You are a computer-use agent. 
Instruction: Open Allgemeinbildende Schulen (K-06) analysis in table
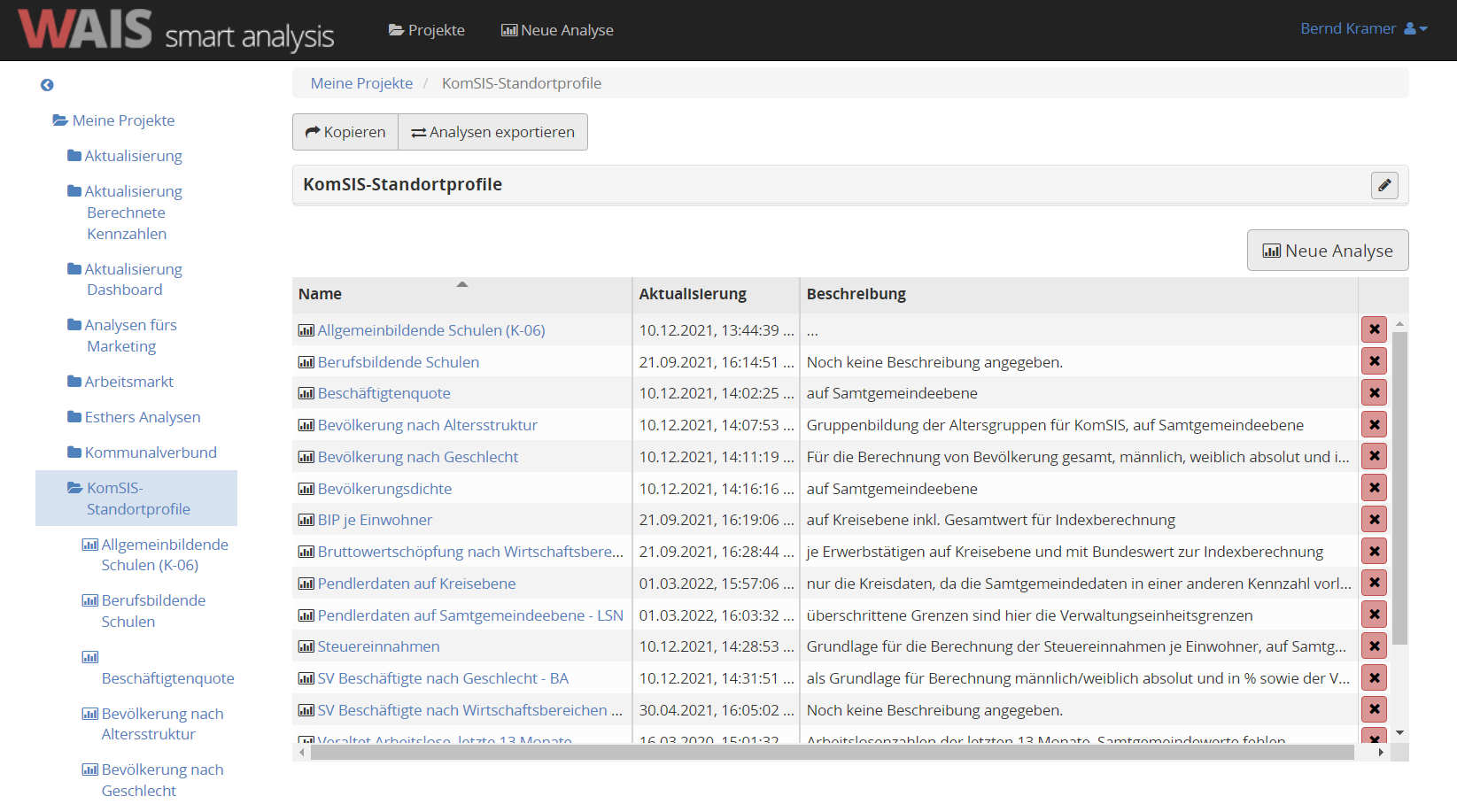431,330
